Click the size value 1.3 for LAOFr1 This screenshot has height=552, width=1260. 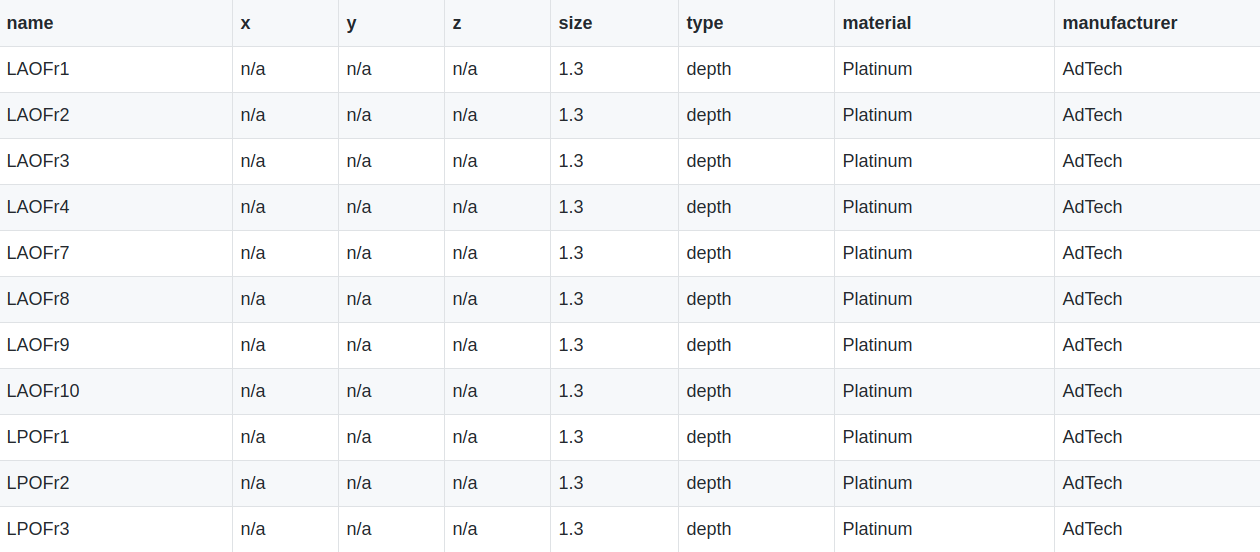click(570, 69)
